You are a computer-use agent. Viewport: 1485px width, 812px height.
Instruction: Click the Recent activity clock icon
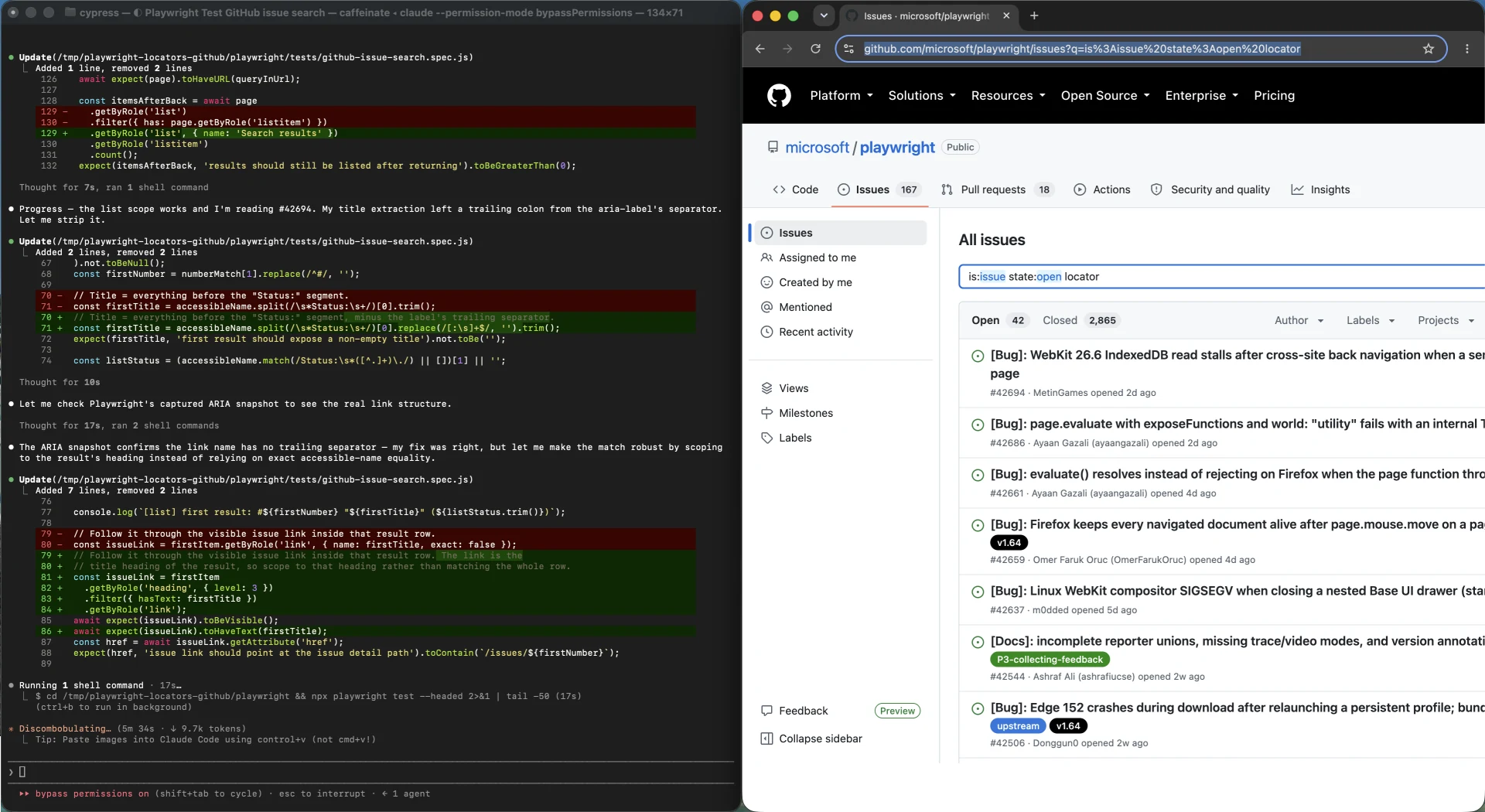(766, 332)
